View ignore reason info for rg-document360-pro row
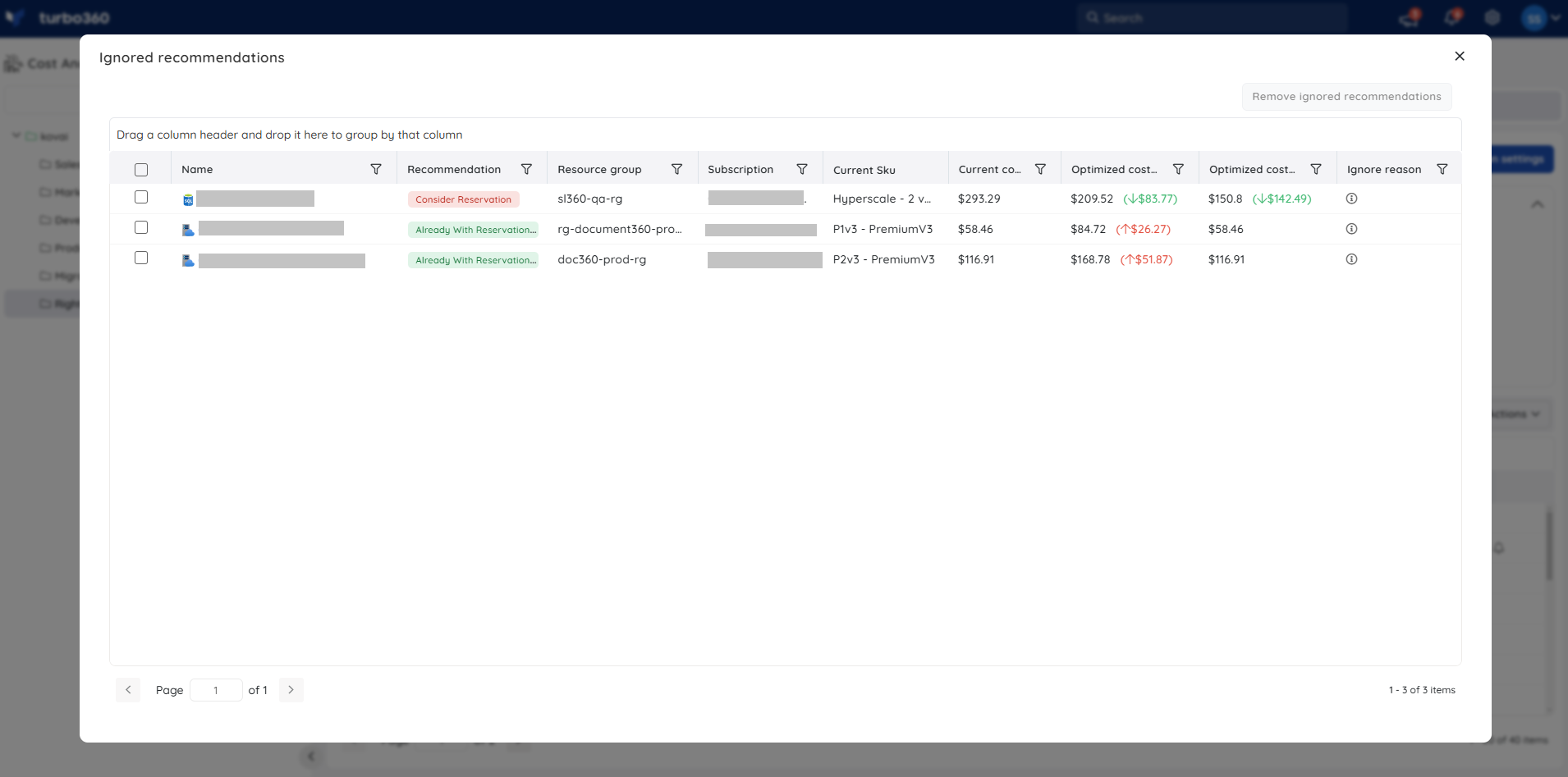Viewport: 1568px width, 777px height. tap(1351, 229)
